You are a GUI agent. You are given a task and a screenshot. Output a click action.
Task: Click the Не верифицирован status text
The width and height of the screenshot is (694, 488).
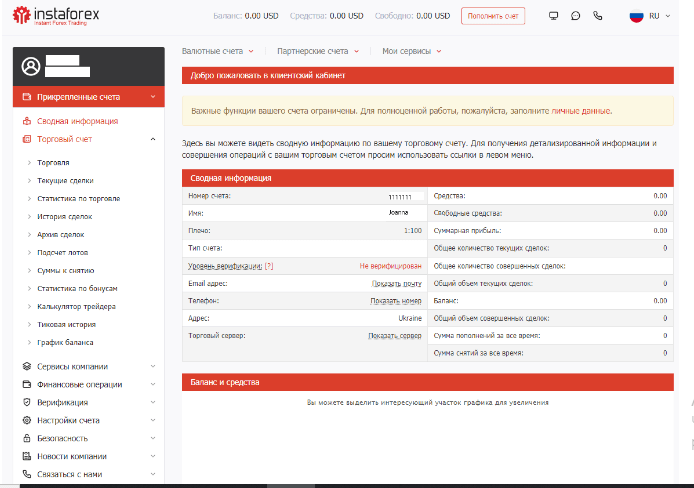tap(390, 266)
